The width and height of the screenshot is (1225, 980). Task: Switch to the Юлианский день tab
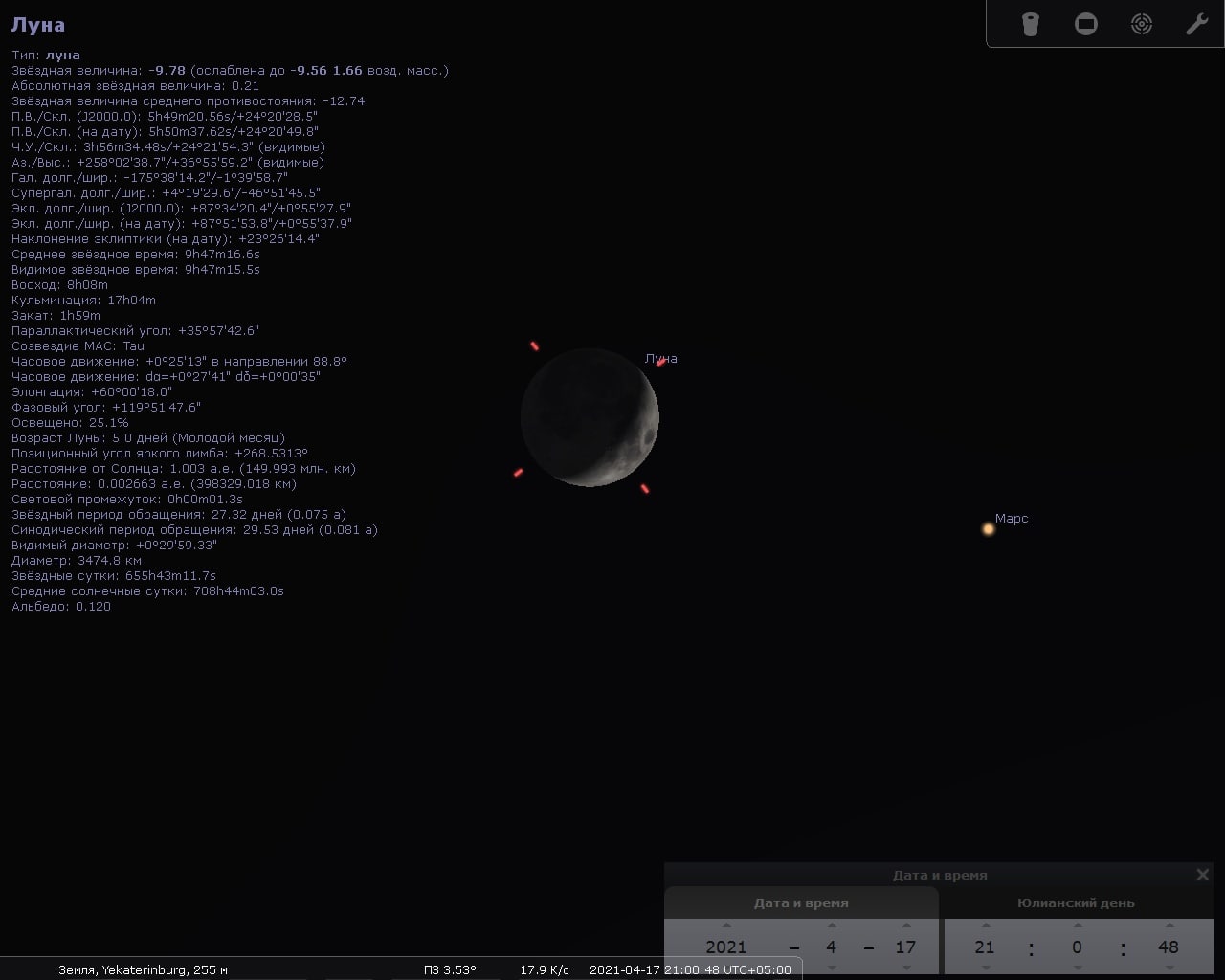[x=1076, y=902]
